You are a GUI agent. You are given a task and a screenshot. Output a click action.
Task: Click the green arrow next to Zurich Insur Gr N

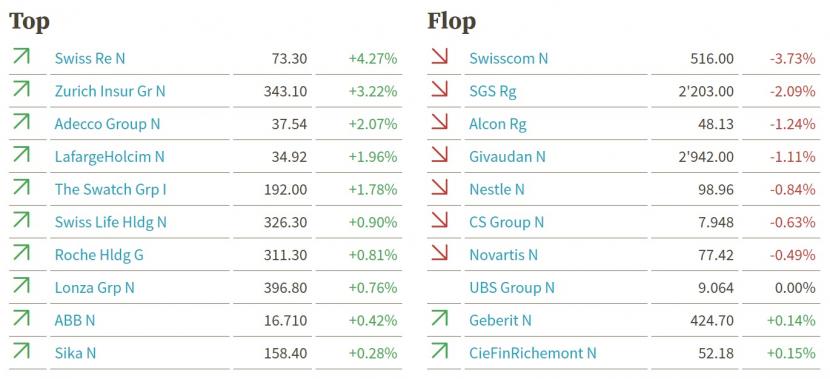(21, 88)
